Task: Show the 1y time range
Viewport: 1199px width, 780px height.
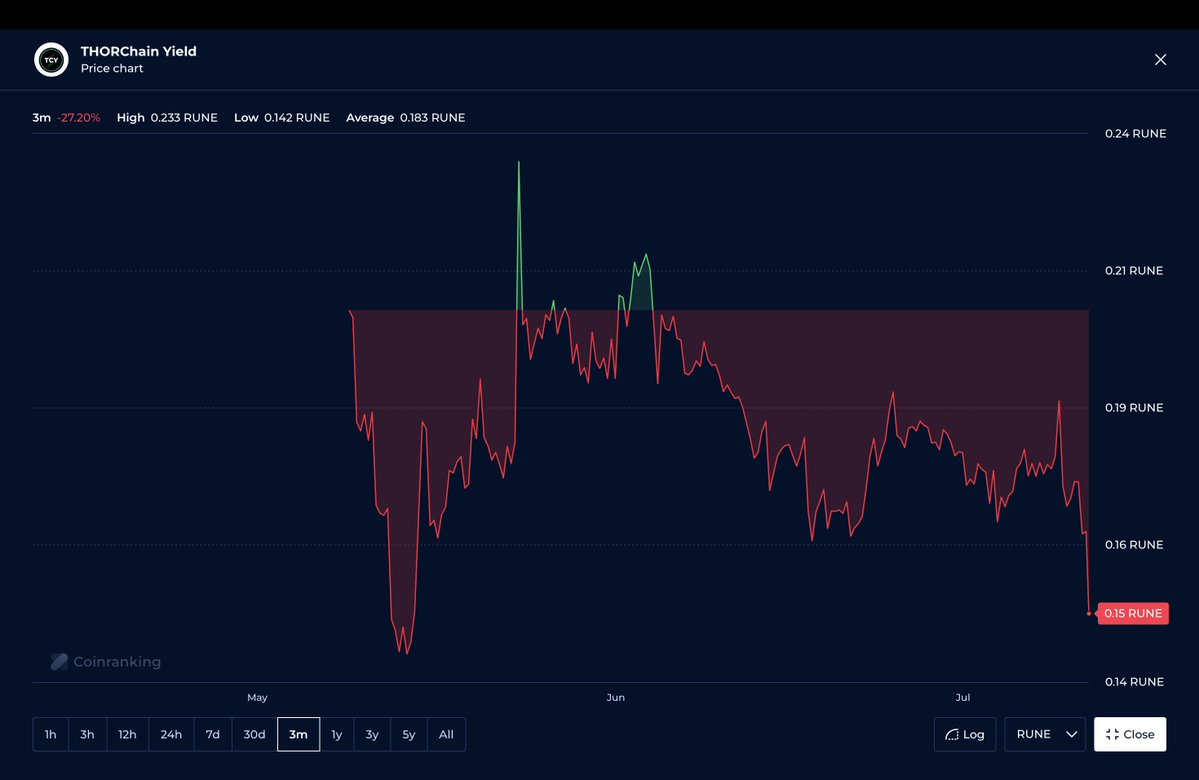Action: coord(336,734)
